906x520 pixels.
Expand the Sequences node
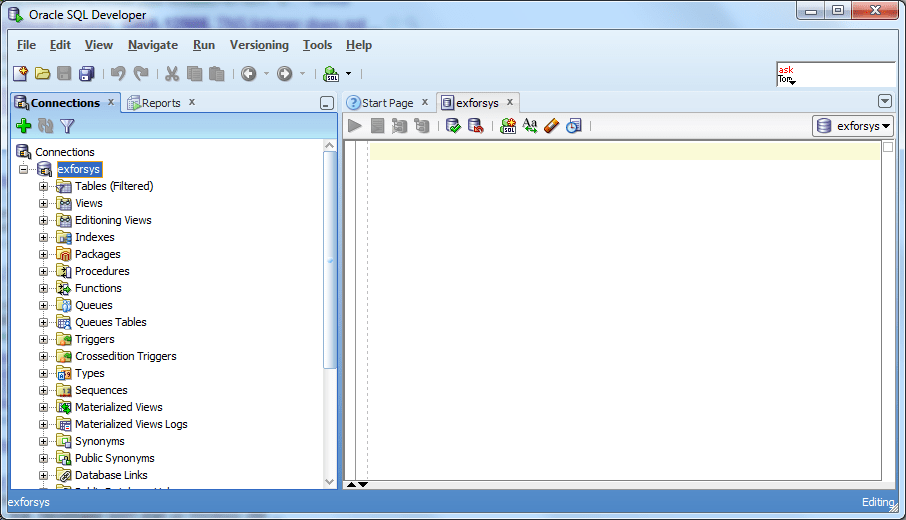point(43,391)
